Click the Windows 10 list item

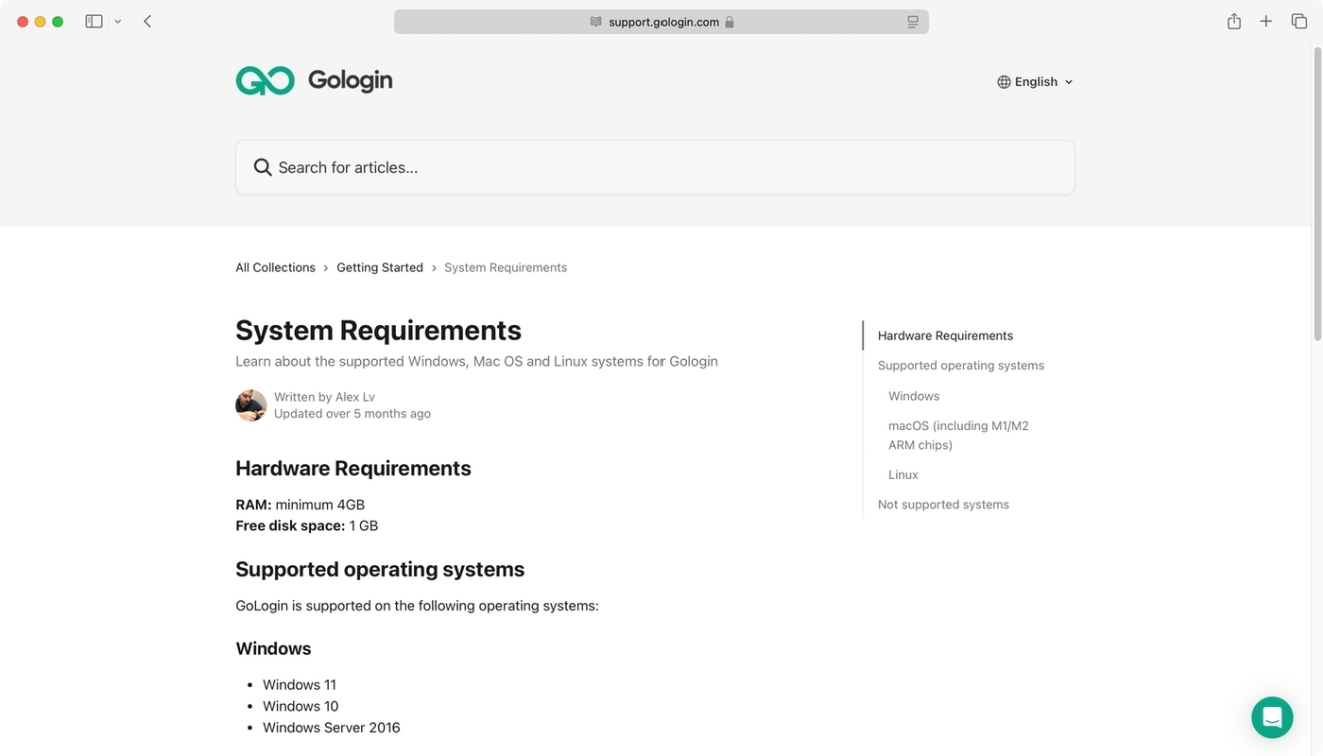click(x=300, y=706)
